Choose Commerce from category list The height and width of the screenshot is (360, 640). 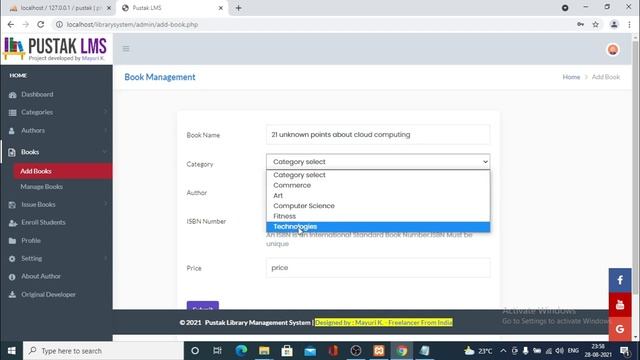(x=378, y=185)
